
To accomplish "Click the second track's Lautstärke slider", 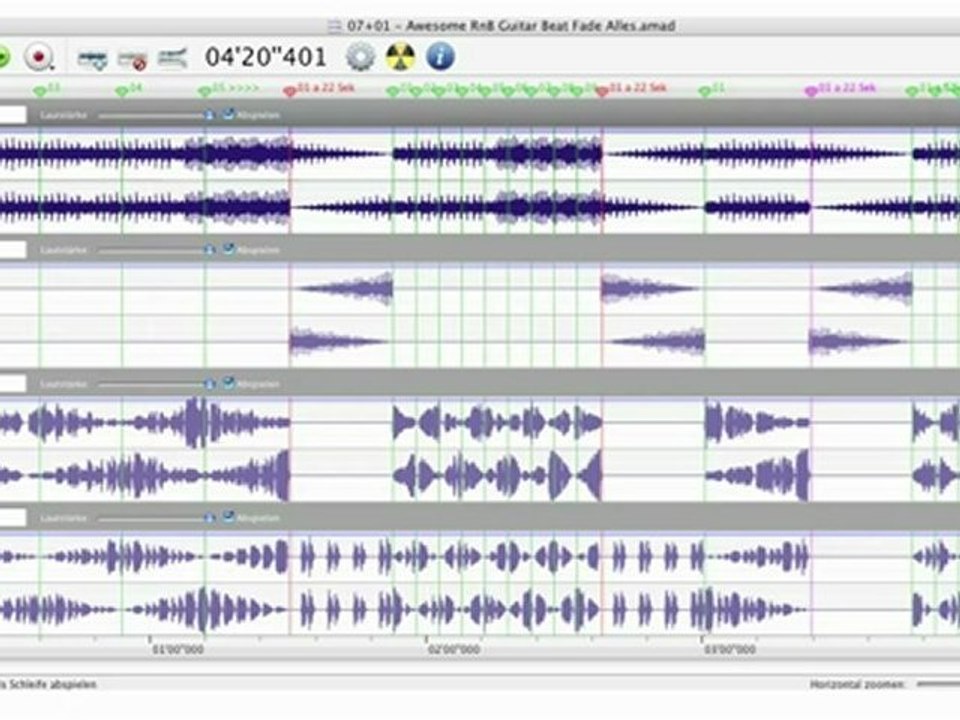I will point(157,250).
